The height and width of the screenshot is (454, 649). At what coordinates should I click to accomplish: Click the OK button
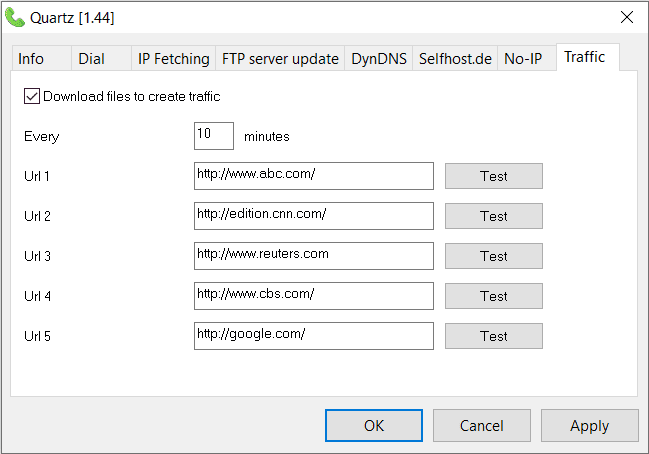pos(374,425)
